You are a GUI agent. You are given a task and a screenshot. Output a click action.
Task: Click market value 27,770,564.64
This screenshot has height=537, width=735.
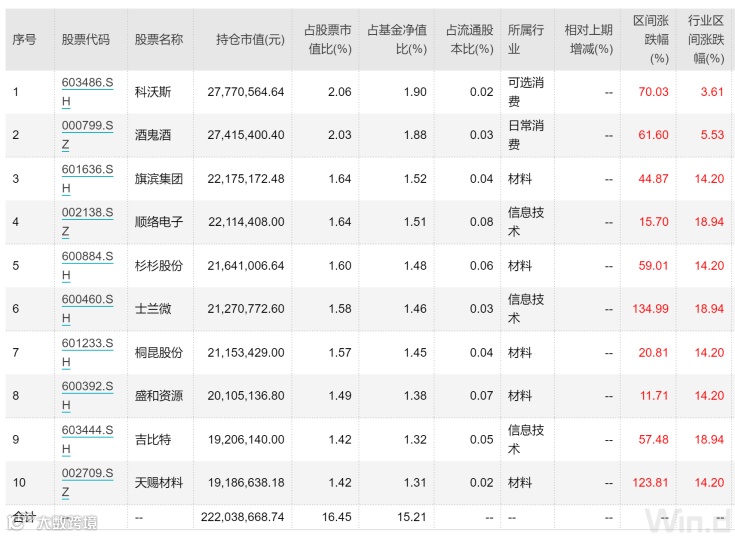(246, 92)
